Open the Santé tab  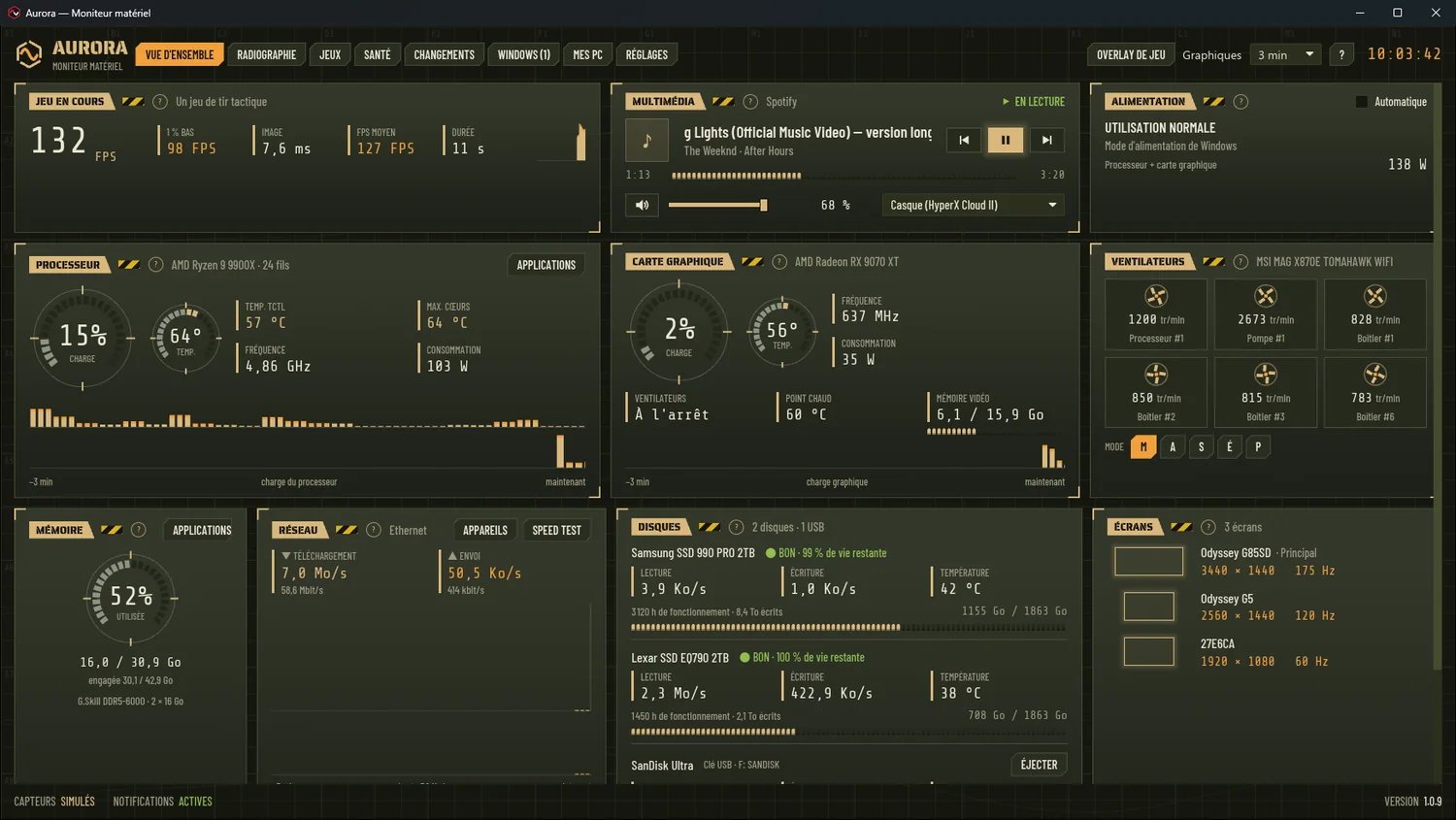pyautogui.click(x=378, y=54)
